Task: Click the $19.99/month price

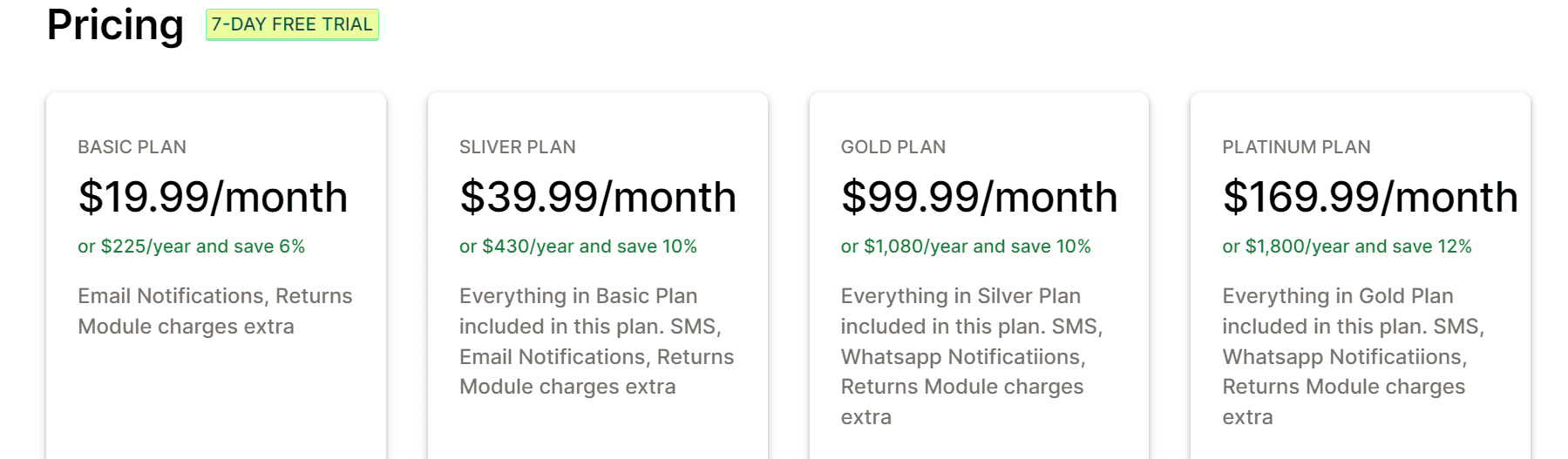Action: click(213, 197)
